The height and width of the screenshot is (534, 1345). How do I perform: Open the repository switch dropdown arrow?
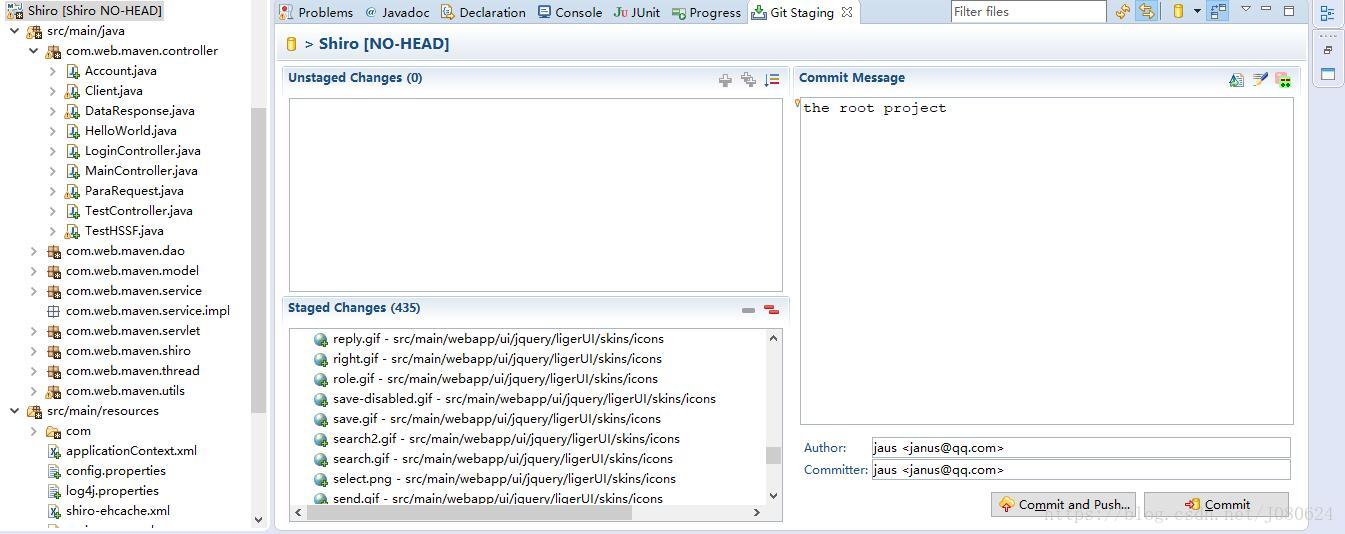[1197, 12]
